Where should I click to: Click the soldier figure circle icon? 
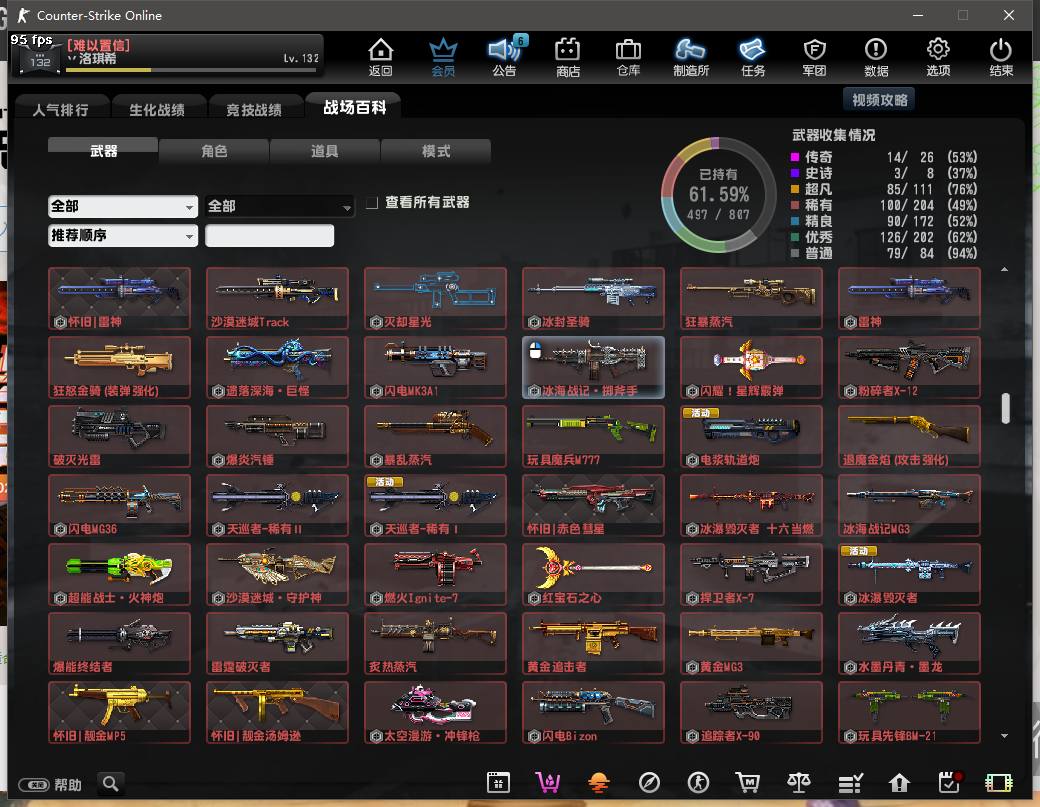pos(698,783)
